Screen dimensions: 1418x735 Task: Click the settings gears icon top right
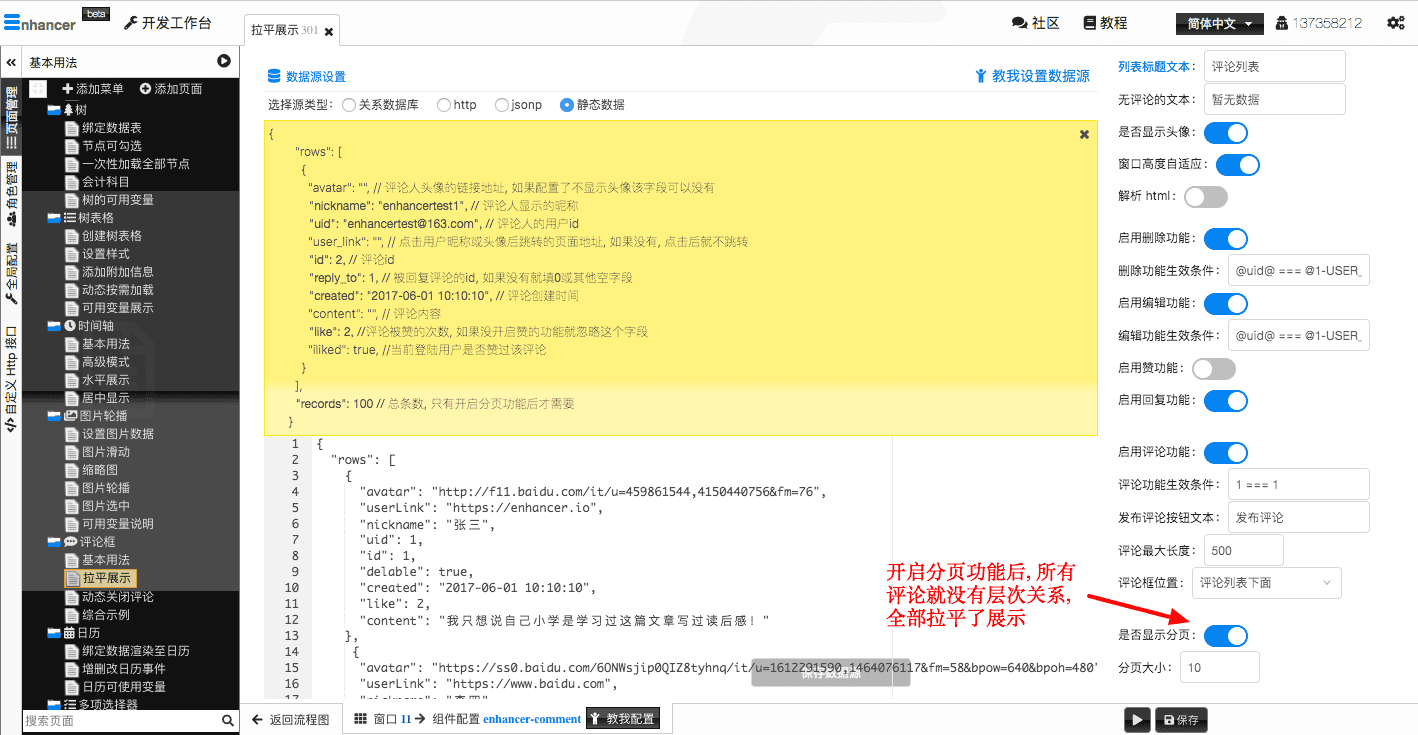[x=1395, y=23]
